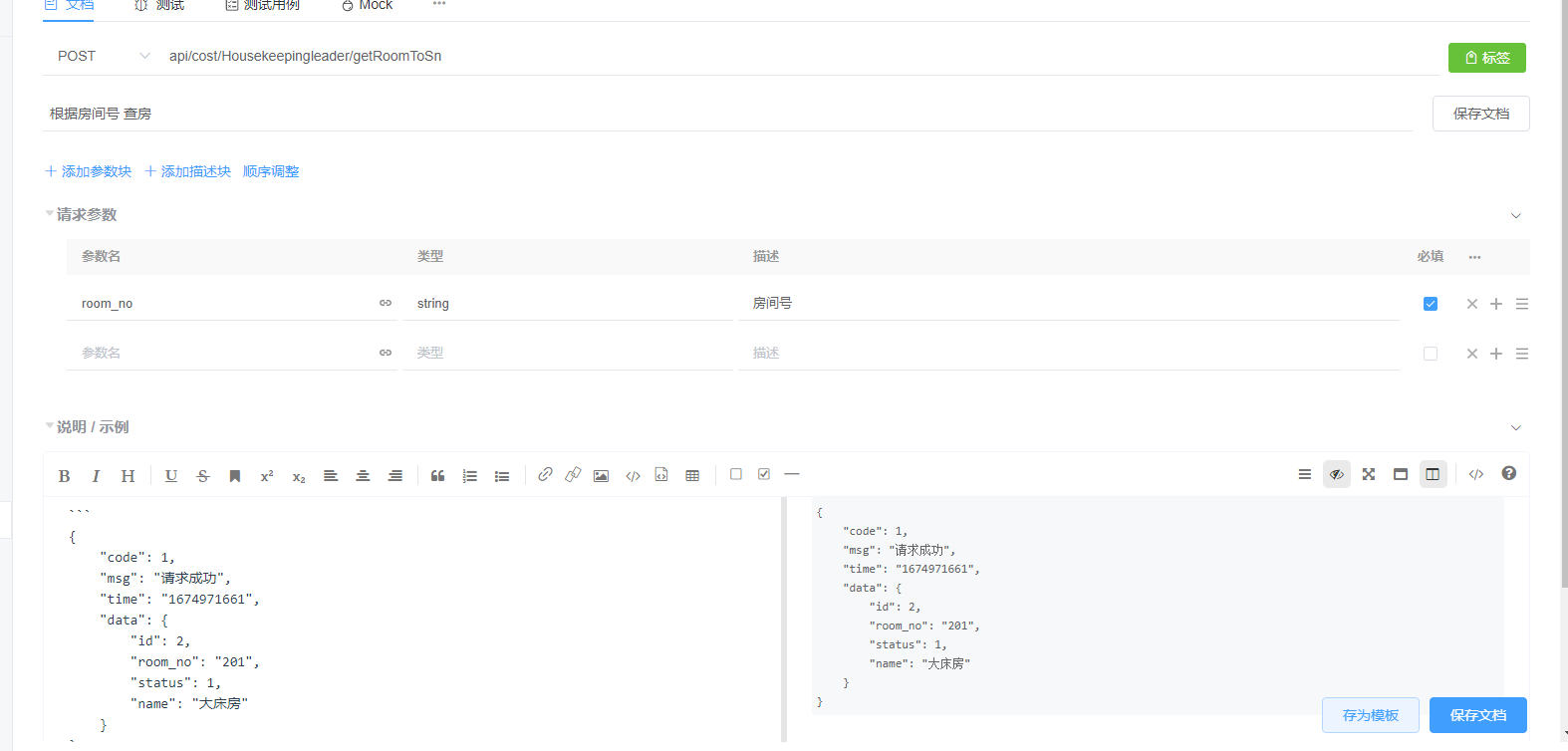
Task: Click the 添加参数块 link
Action: point(89,171)
